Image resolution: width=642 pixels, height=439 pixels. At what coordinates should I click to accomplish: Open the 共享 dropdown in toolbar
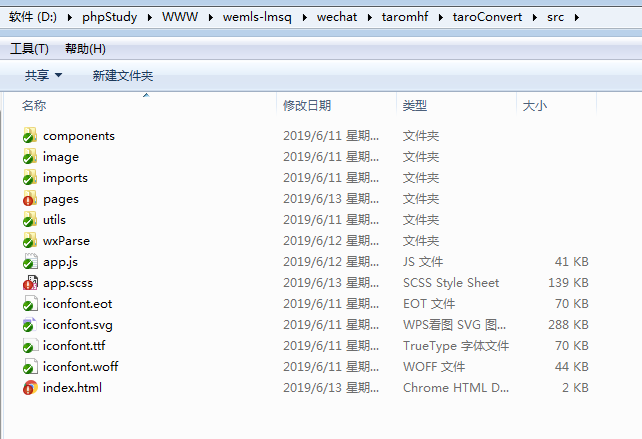click(x=43, y=75)
